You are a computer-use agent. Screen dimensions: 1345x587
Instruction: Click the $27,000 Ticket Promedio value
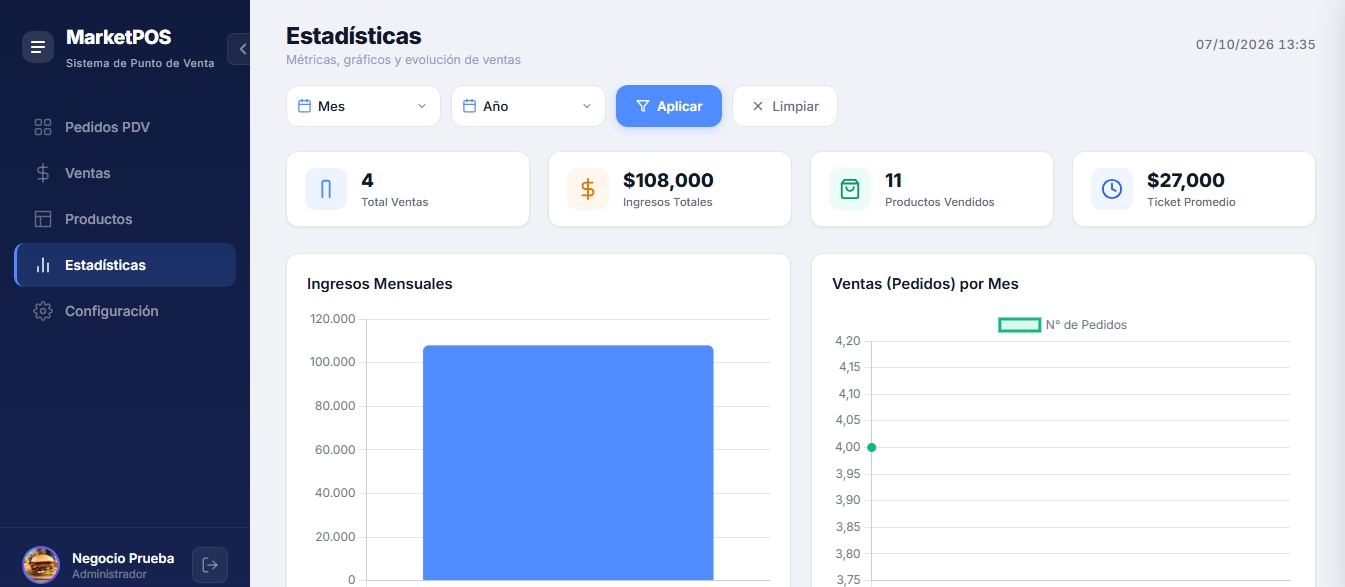coord(1186,181)
